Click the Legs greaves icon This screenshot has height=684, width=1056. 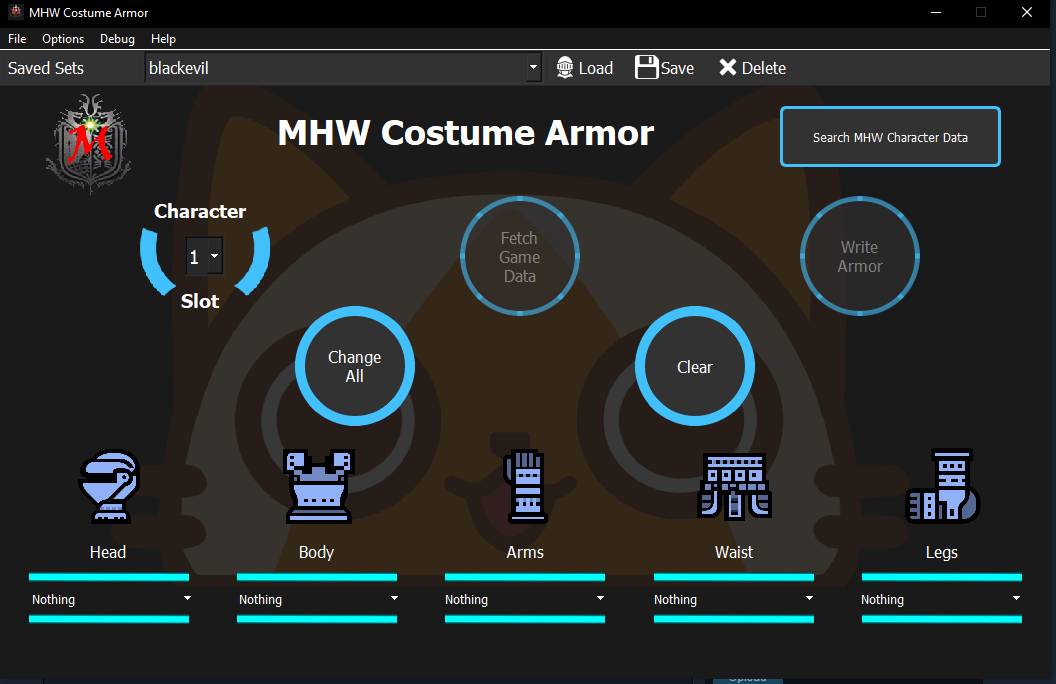coord(942,486)
